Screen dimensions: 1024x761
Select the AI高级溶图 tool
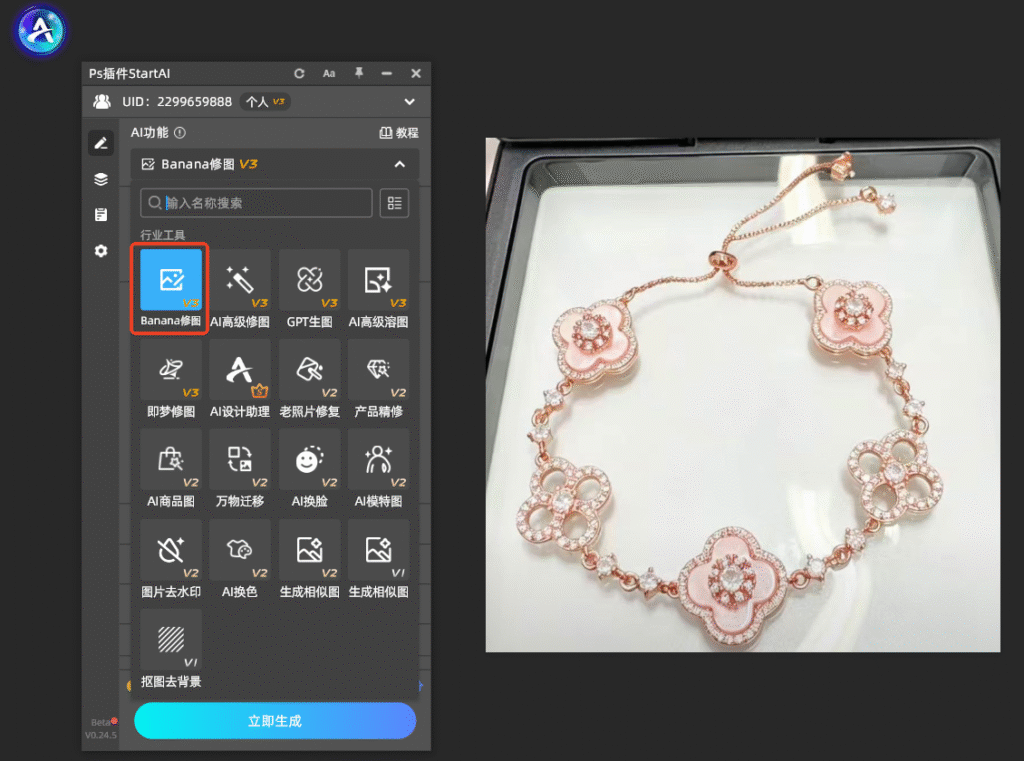coord(378,288)
